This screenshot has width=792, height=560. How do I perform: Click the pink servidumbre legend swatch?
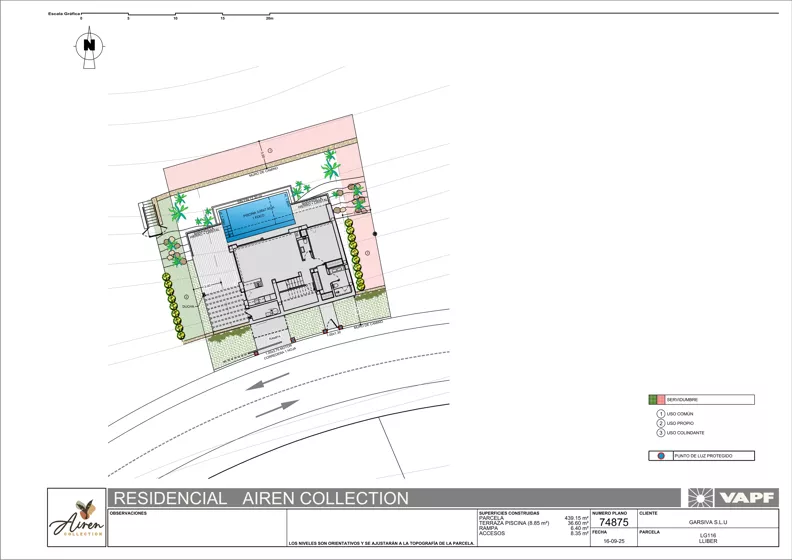pos(661,400)
